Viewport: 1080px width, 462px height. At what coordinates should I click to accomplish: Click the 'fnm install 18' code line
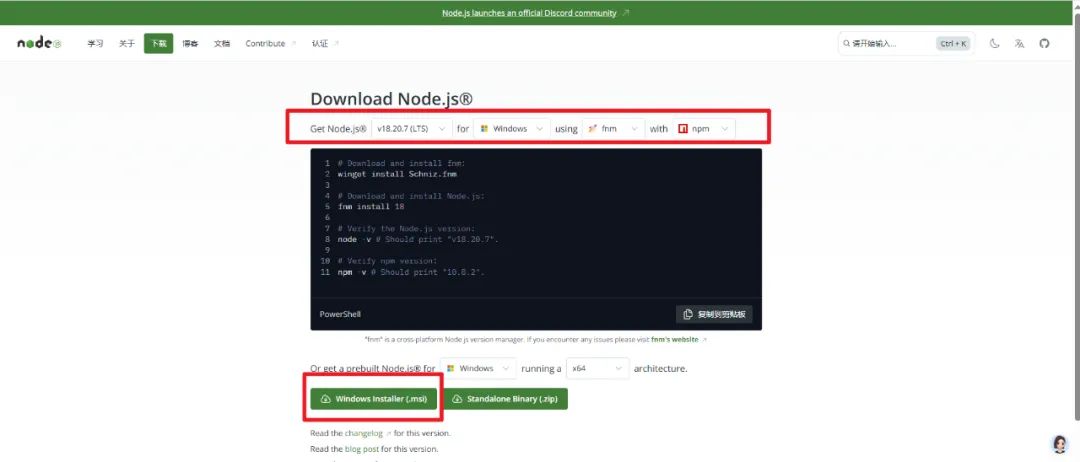[371, 207]
